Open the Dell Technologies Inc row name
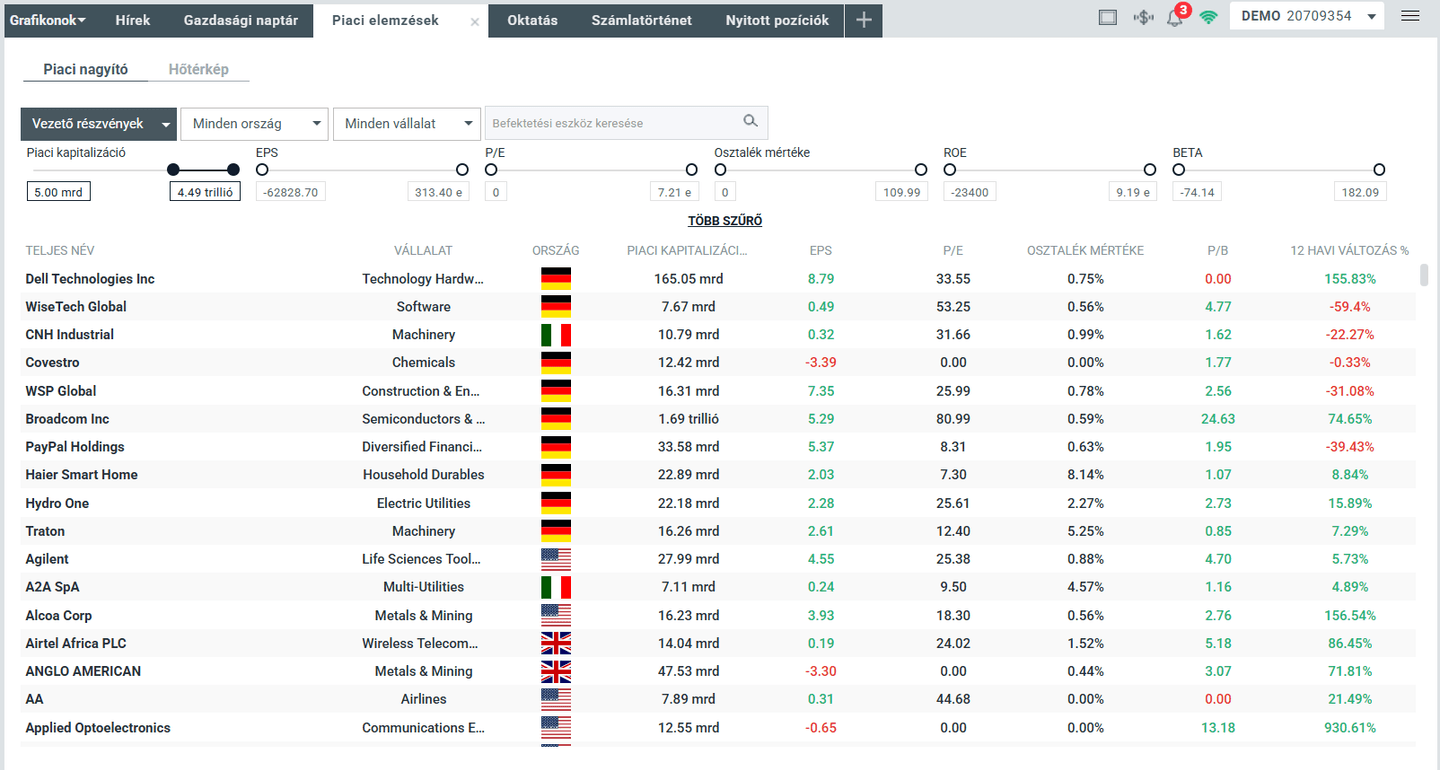The image size is (1440, 770). 90,279
